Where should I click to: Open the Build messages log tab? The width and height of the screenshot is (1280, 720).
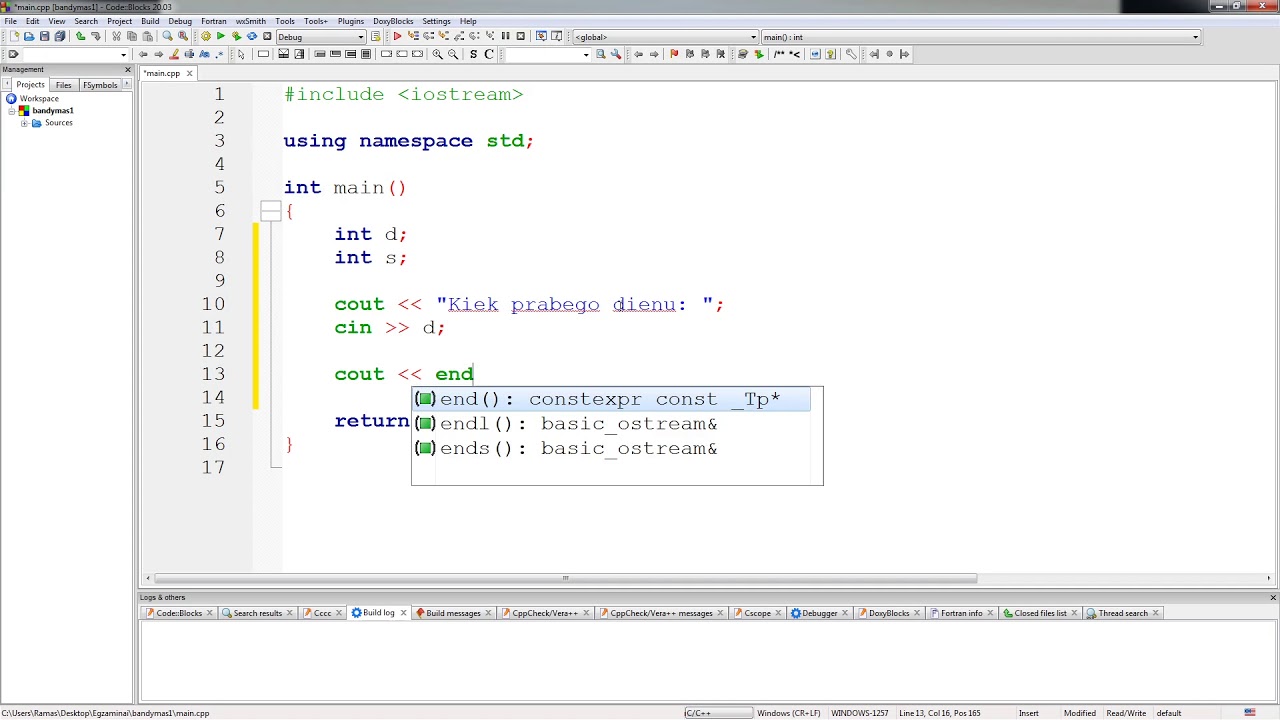[453, 613]
